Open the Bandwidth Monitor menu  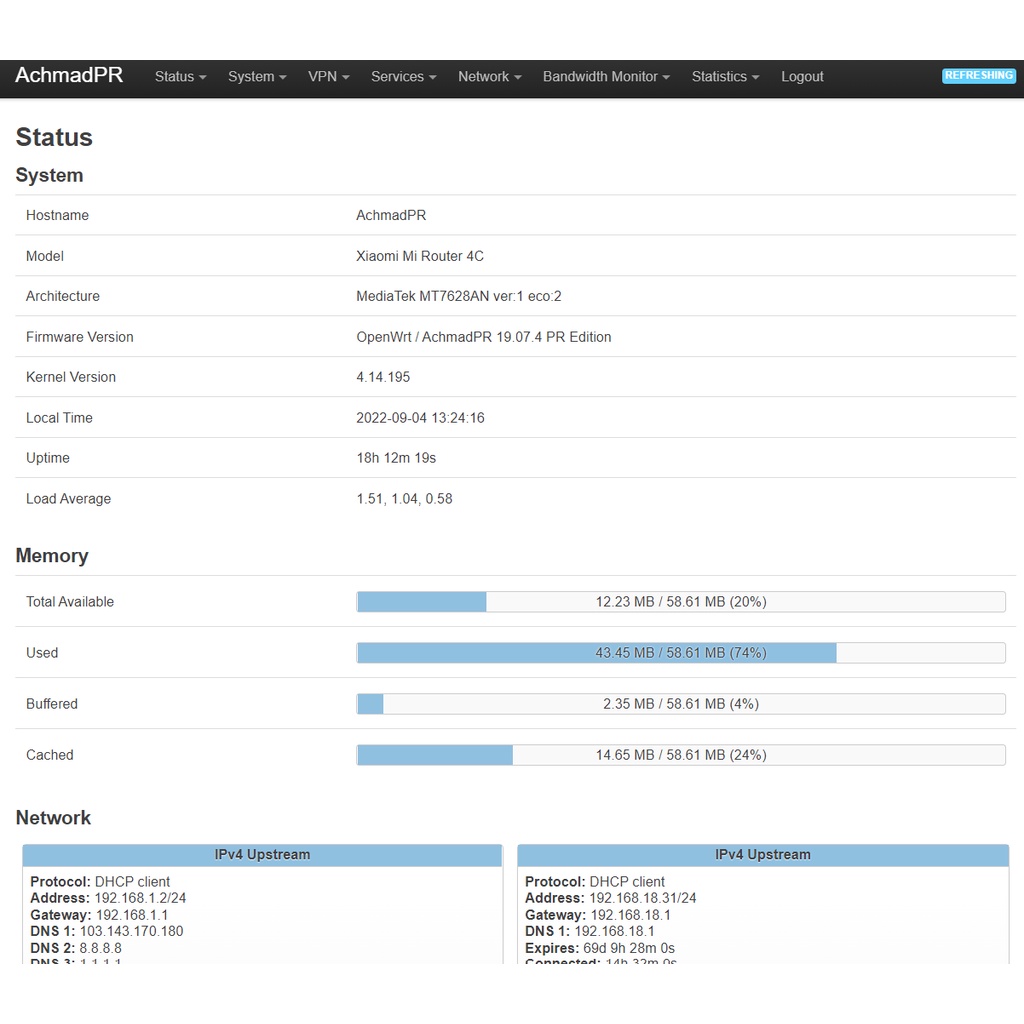click(606, 77)
